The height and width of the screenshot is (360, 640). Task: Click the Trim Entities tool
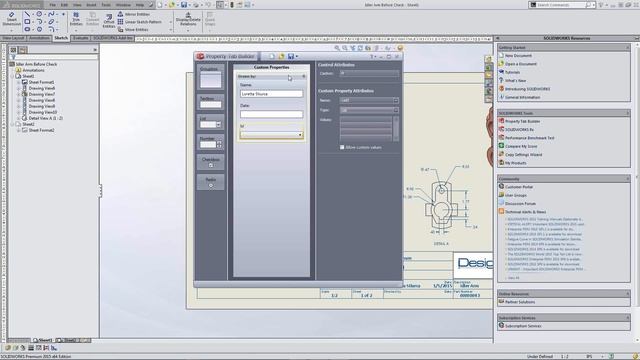[76, 19]
